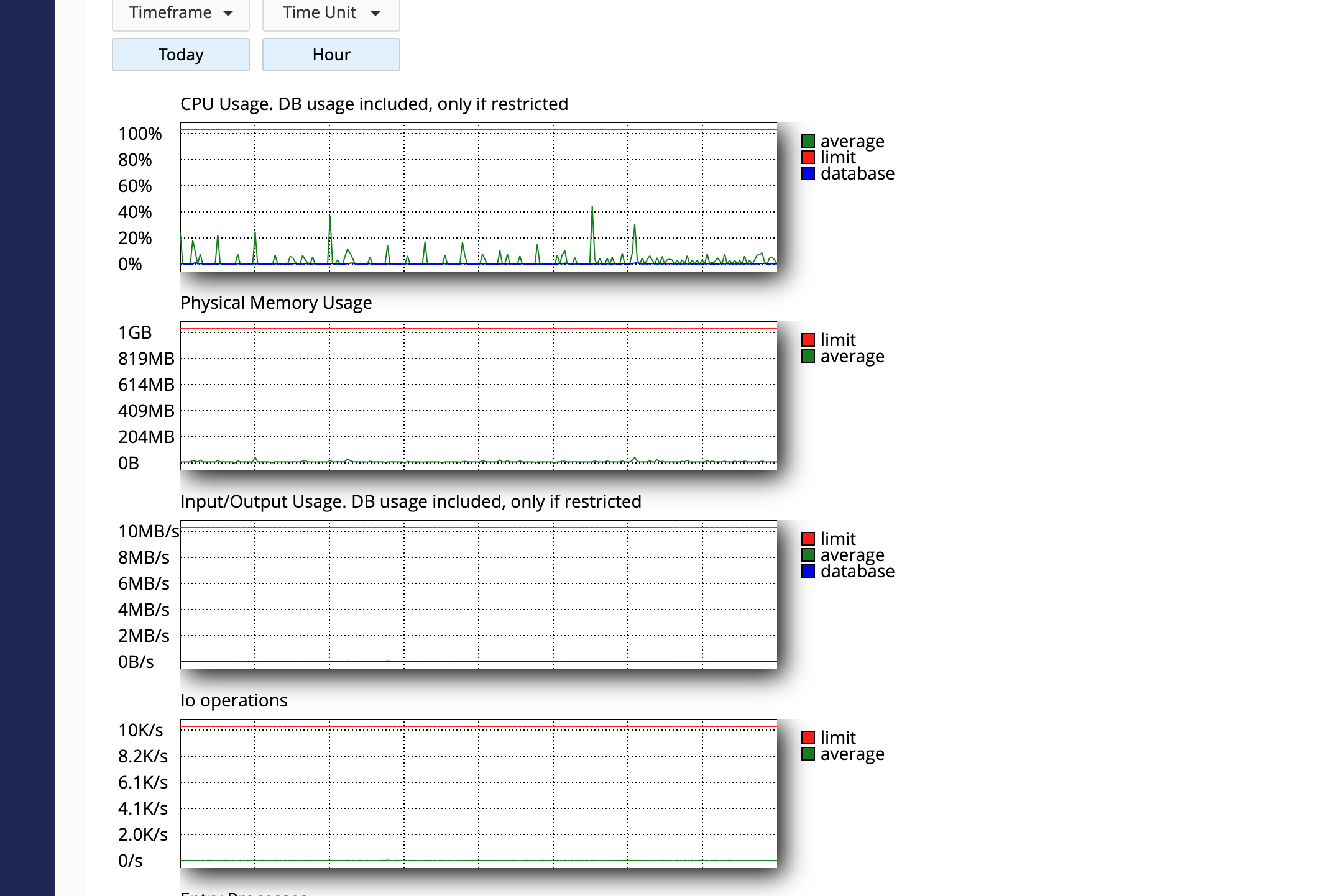Click the 80% axis label
Screen dimensions: 1344x896
(x=135, y=160)
